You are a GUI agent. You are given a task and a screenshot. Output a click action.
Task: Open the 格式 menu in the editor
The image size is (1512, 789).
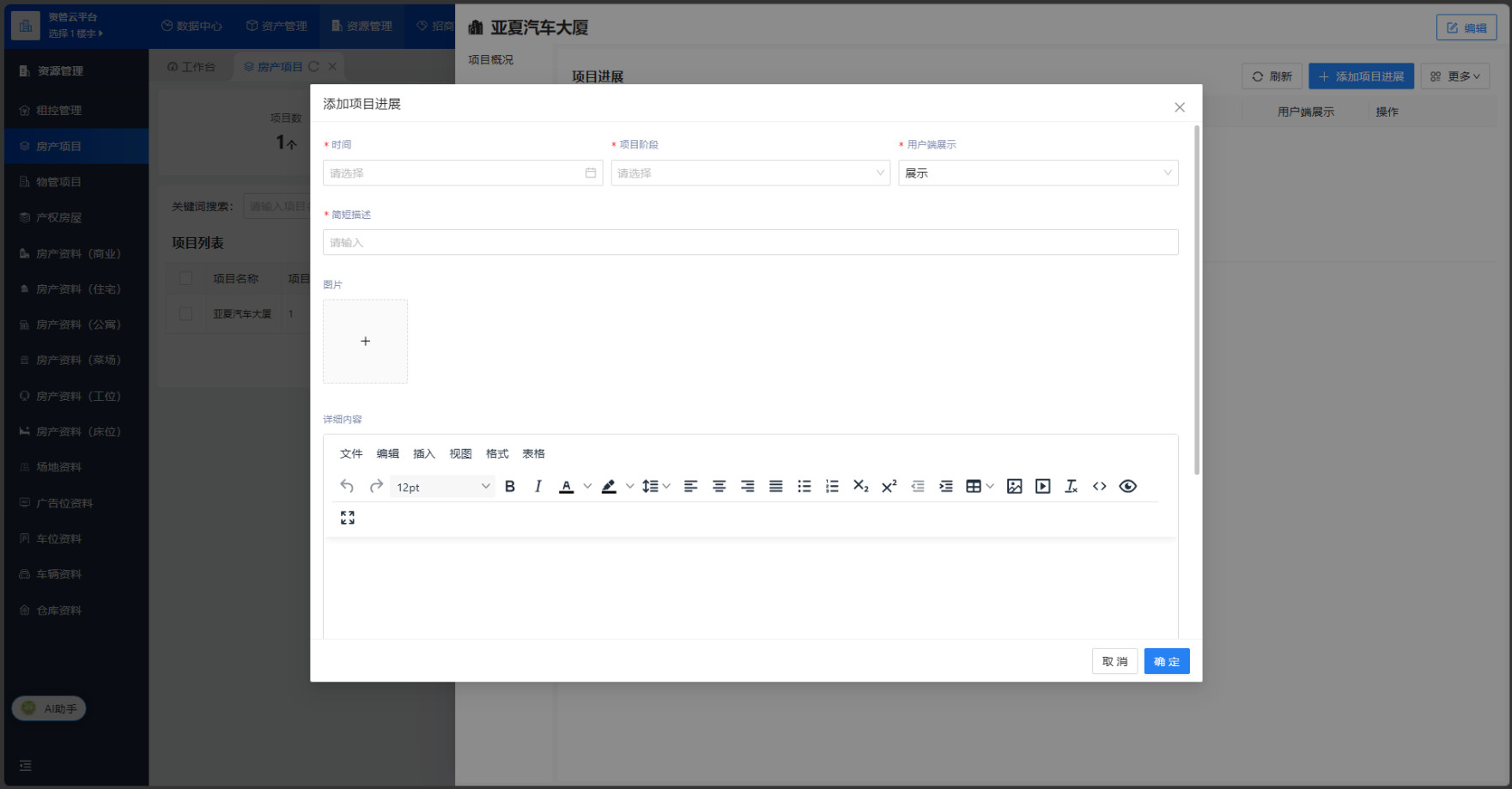click(497, 454)
